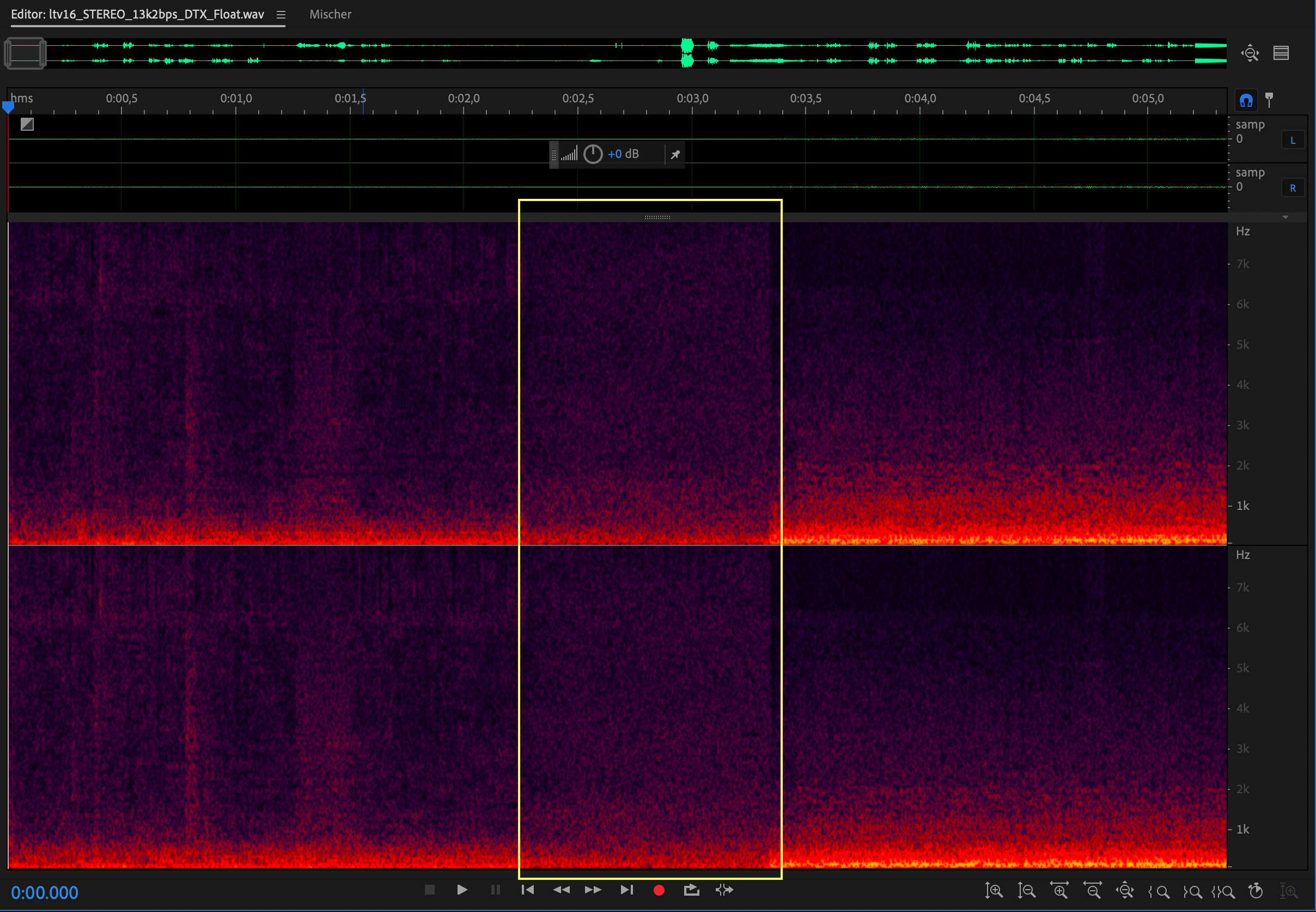Open the waveform display list icon
Viewport: 1316px width, 912px height.
(x=1281, y=53)
